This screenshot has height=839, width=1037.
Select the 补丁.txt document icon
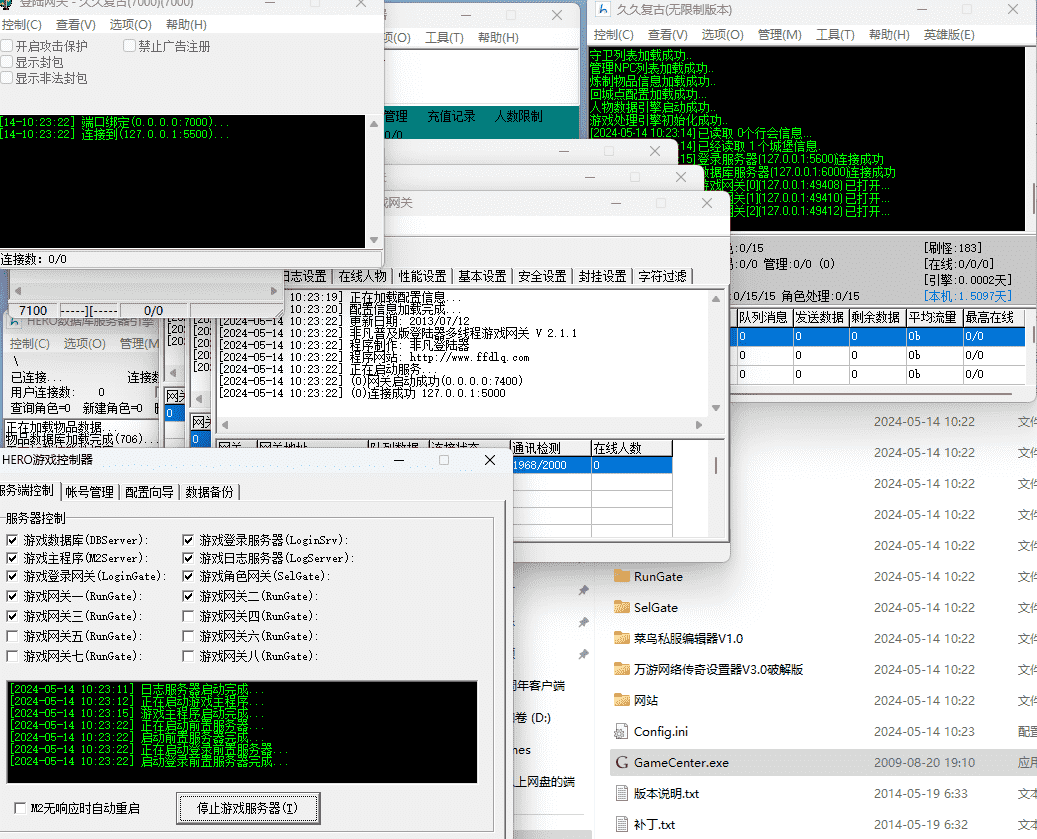(622, 824)
